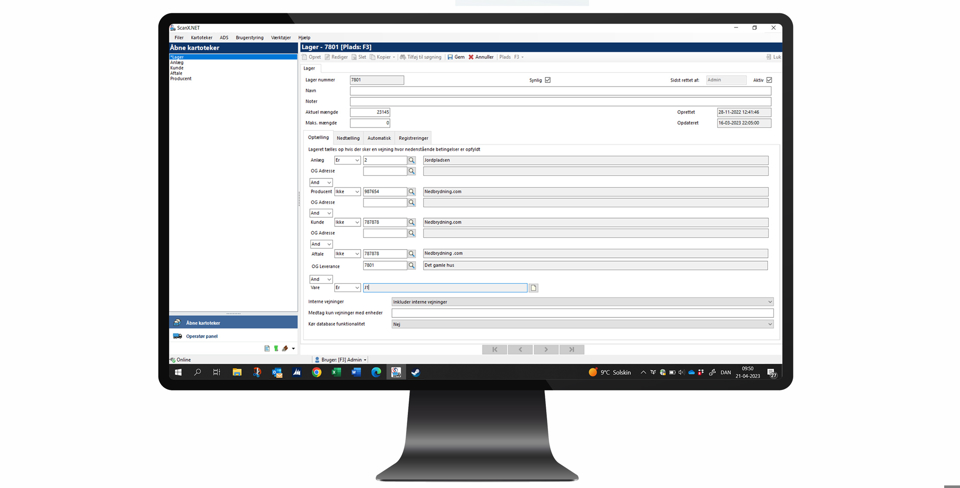
Task: Click the red Annuller cancel icon
Action: 471,57
